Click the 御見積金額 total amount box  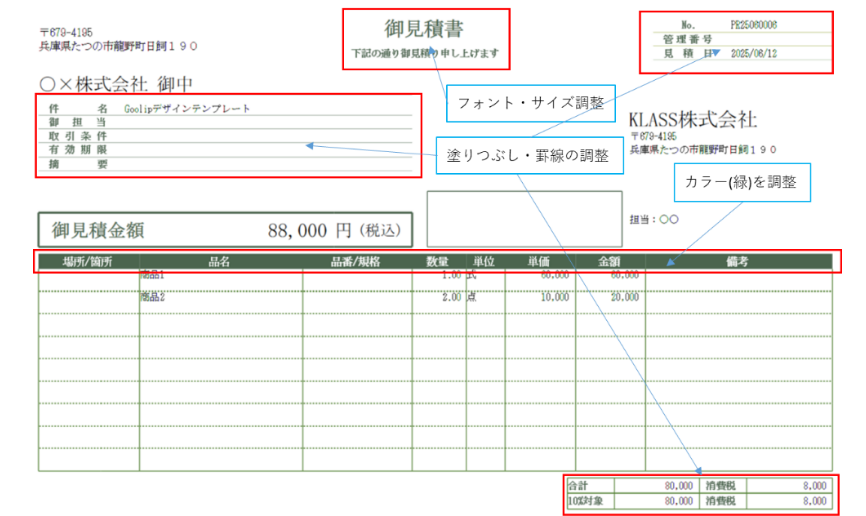point(224,230)
